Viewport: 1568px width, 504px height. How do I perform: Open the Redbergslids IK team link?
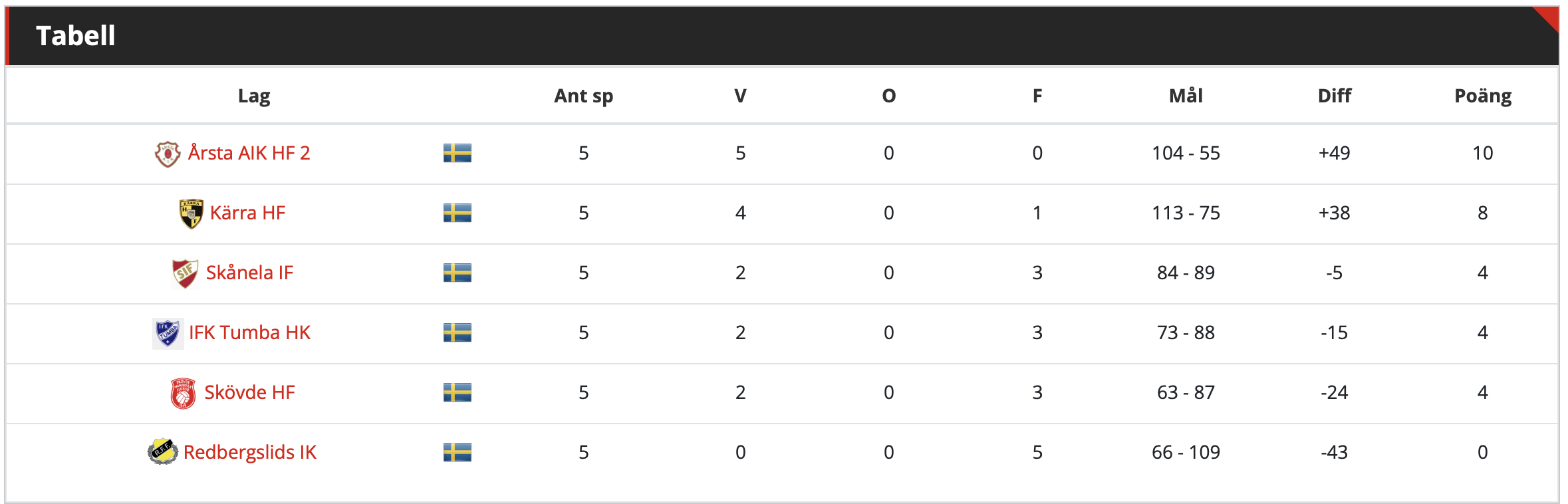(x=250, y=452)
